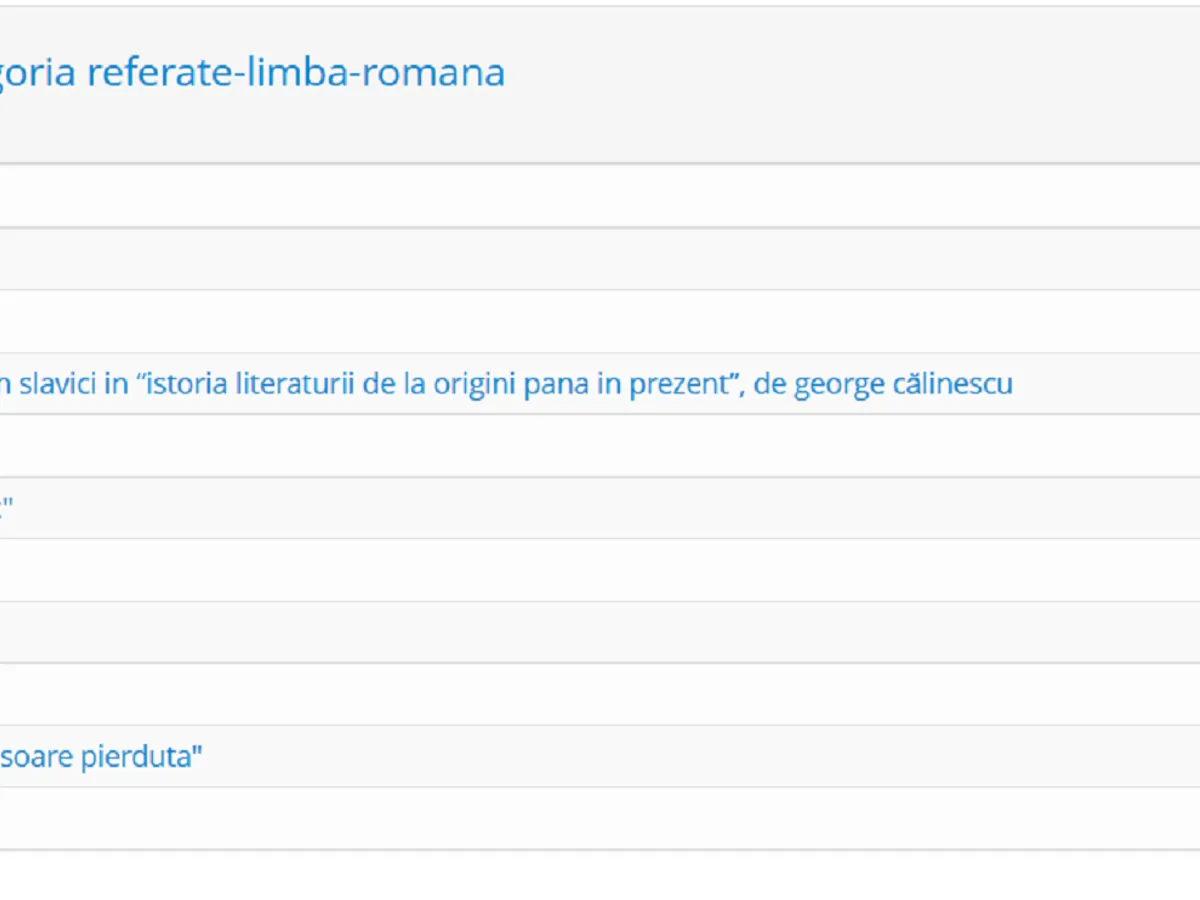Select the first empty row below the heading
The width and height of the screenshot is (1200, 900).
point(600,196)
